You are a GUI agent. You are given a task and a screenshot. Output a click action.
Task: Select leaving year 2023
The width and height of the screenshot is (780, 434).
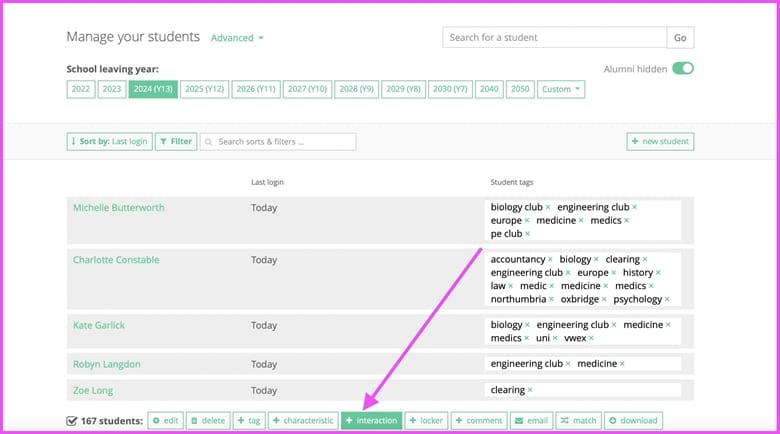(112, 89)
